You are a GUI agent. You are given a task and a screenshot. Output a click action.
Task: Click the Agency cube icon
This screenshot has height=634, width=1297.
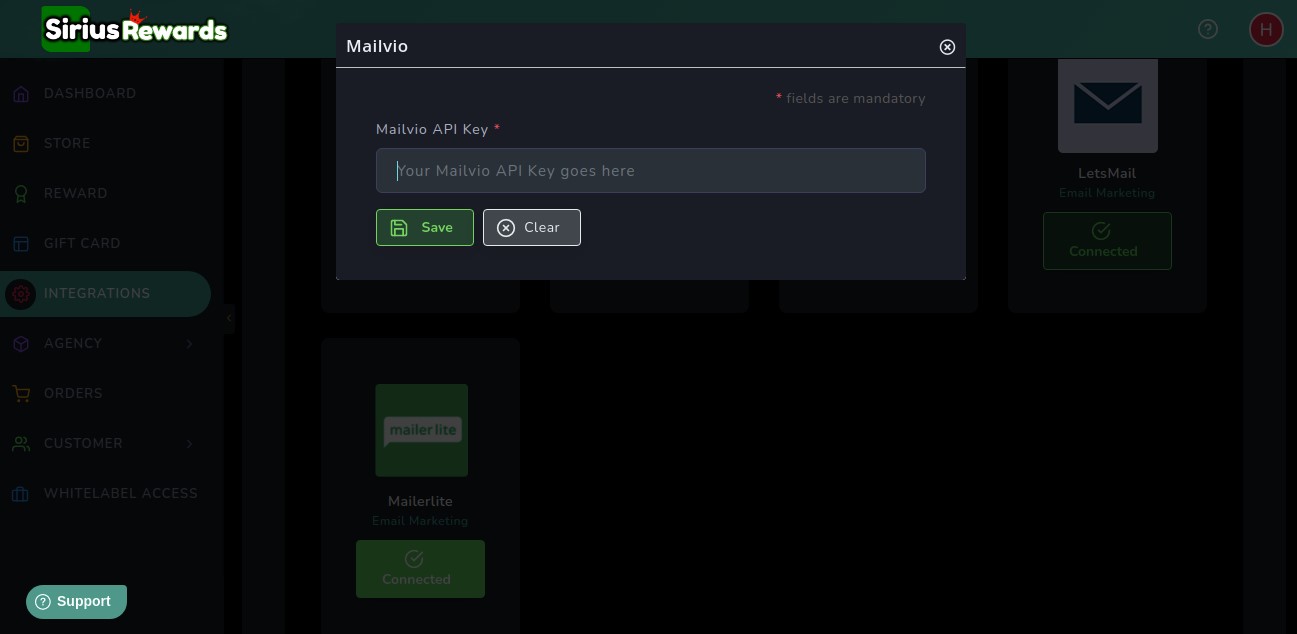pyautogui.click(x=21, y=344)
